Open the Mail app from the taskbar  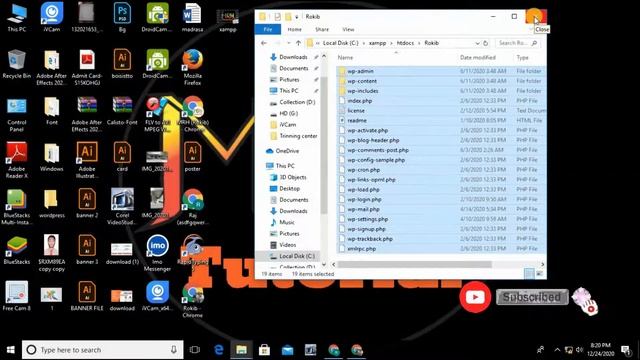pyautogui.click(x=287, y=350)
